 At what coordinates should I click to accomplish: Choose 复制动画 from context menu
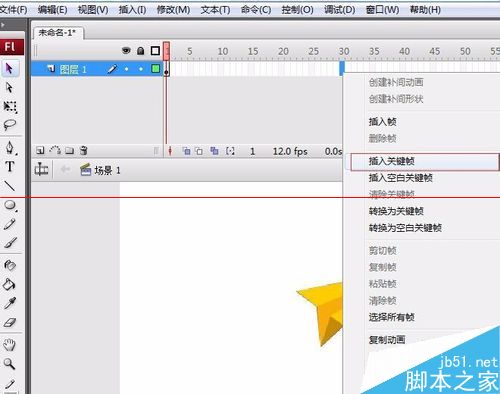[387, 340]
